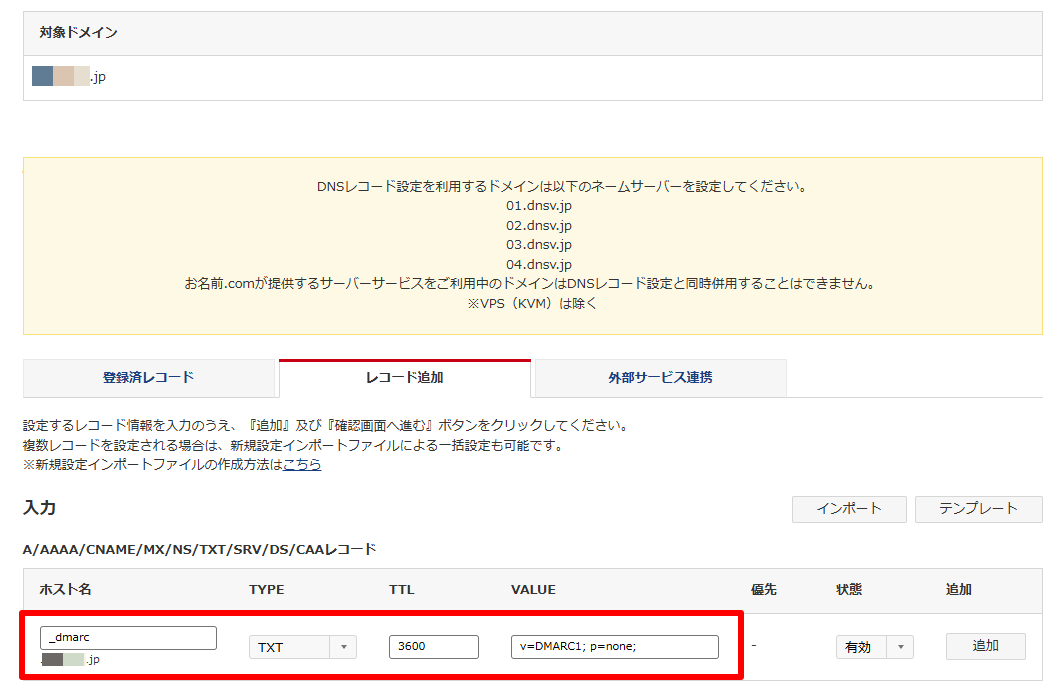This screenshot has height=689, width=1054.
Task: Click the 02.dnsv.jp name server text
Action: pos(539,225)
